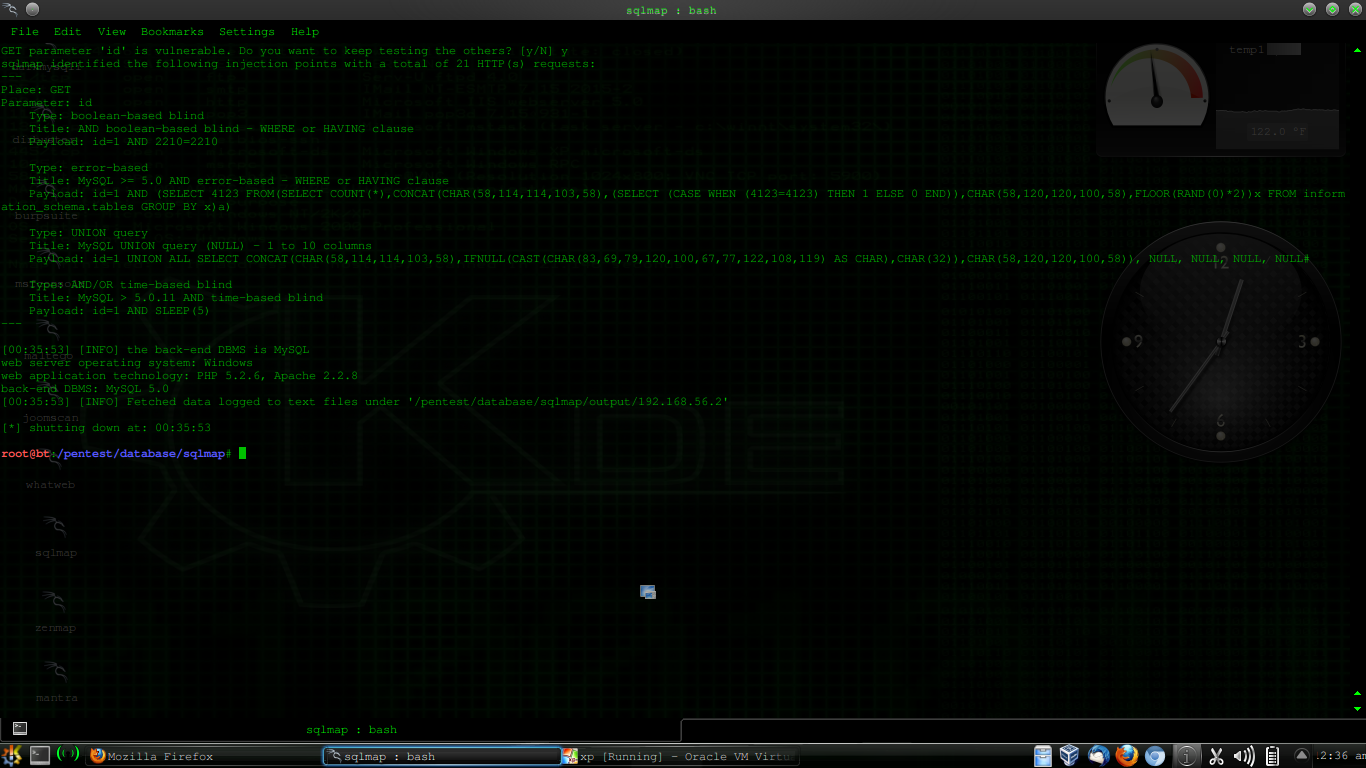
Task: Open the Help menu
Action: tap(304, 32)
